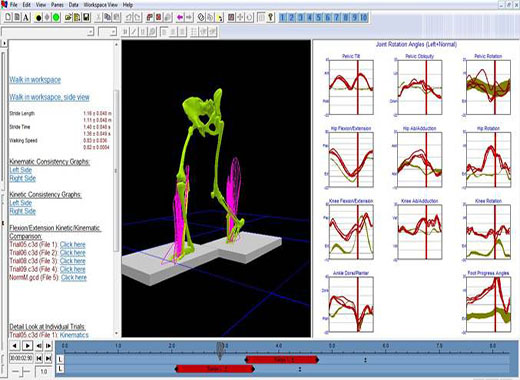
Task: Click the magenta left arrow icon
Action: (x=180, y=17)
